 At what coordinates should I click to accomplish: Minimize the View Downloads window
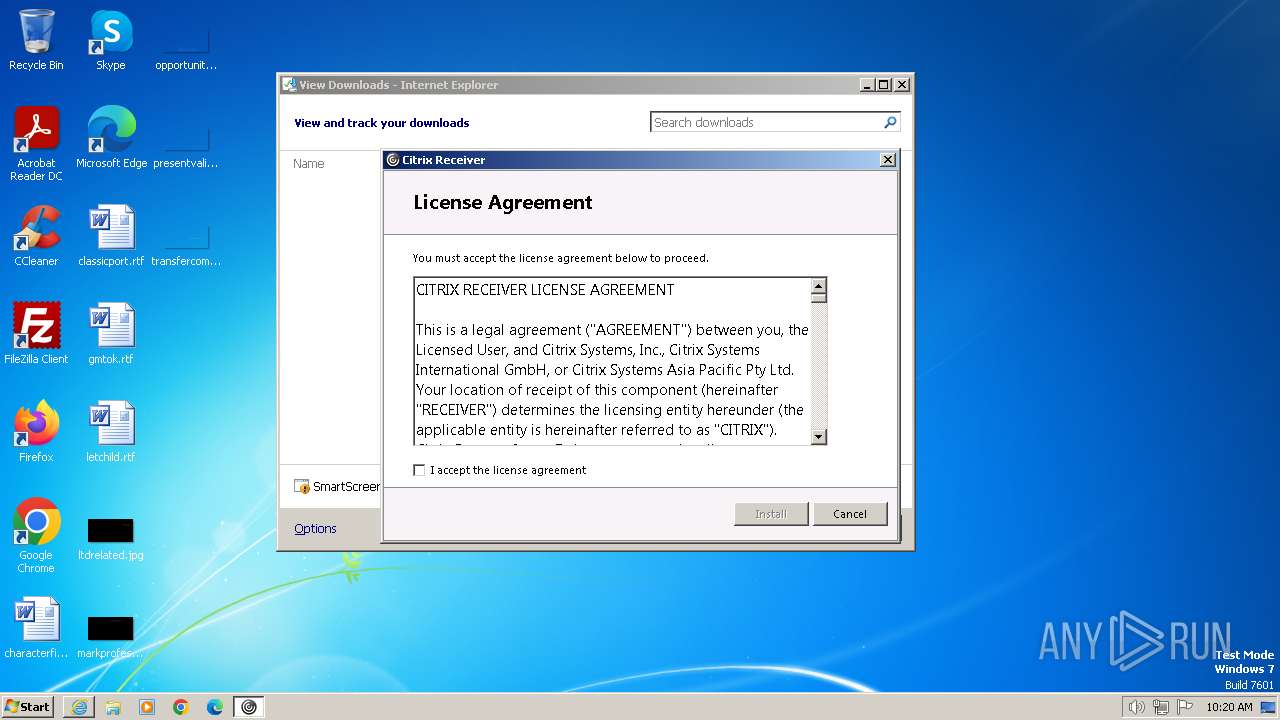point(867,85)
